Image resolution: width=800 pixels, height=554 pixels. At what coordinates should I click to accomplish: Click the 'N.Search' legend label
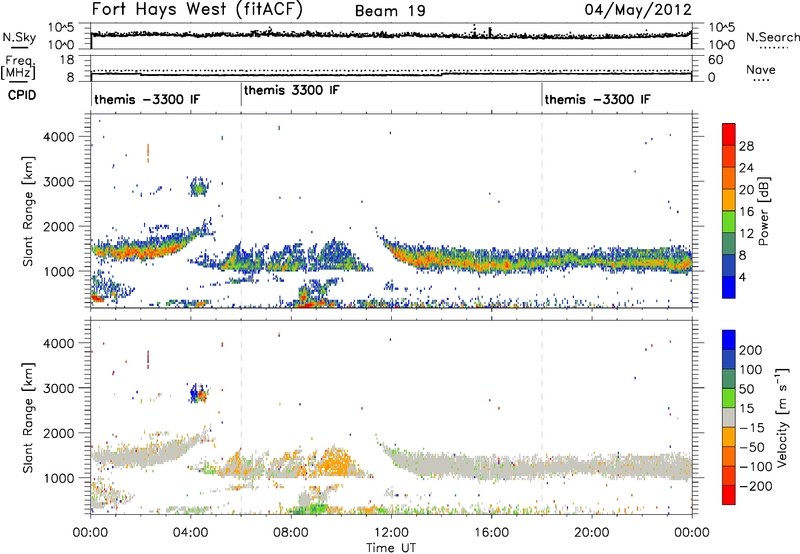coord(772,37)
